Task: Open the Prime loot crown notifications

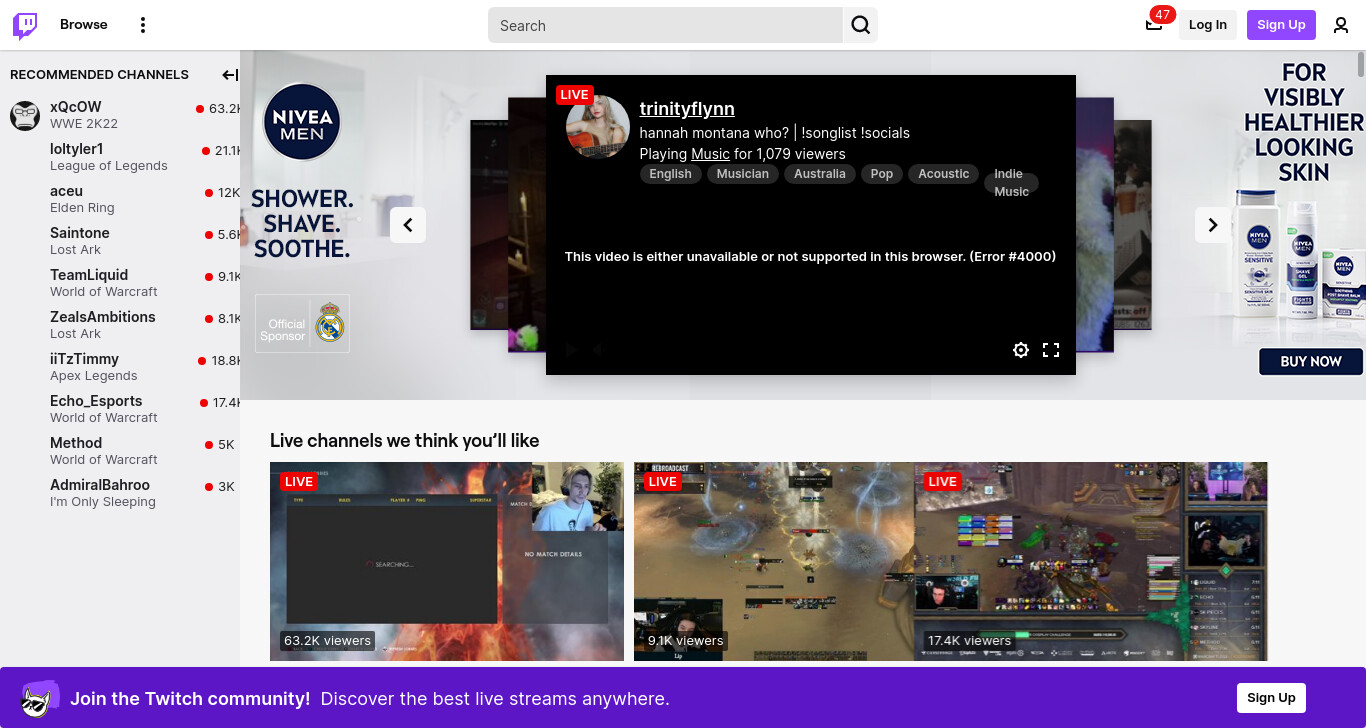Action: 1154,24
